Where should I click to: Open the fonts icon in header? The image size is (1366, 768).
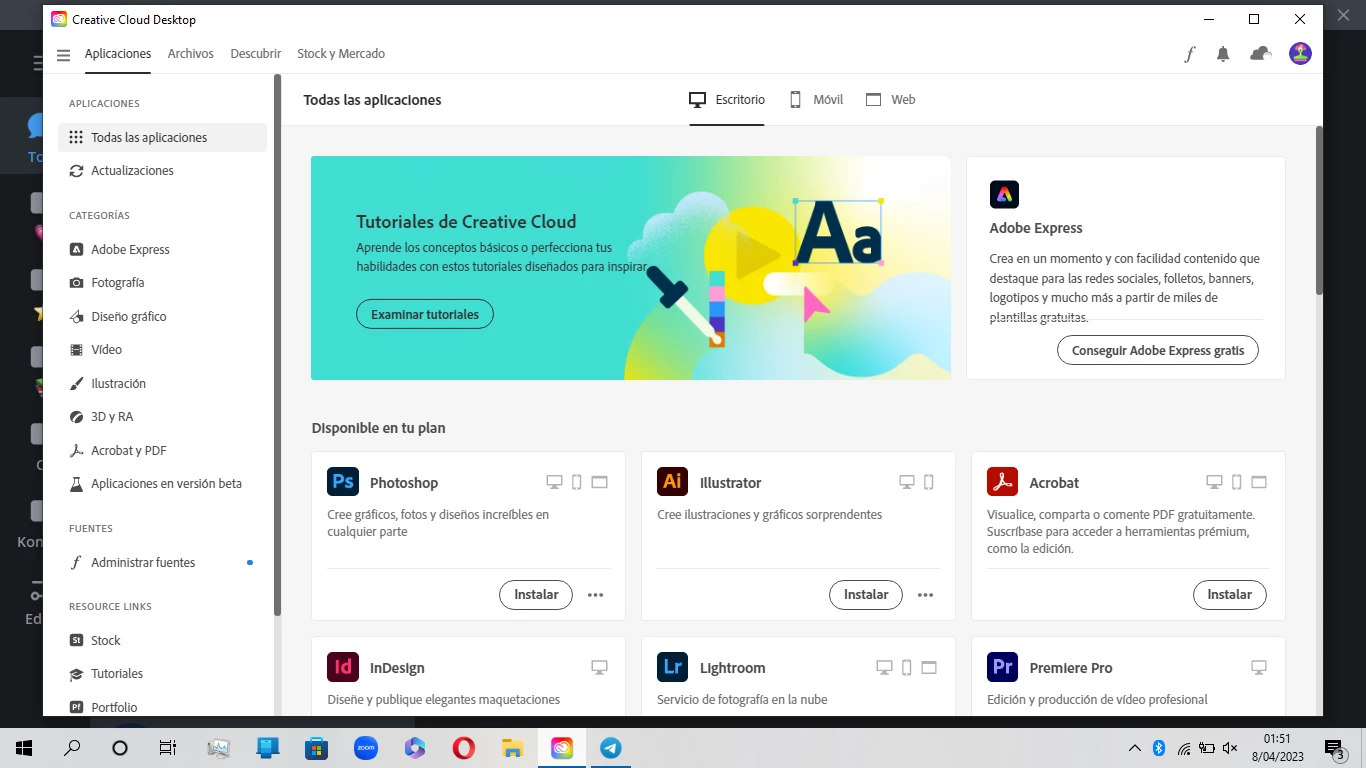tap(1190, 54)
